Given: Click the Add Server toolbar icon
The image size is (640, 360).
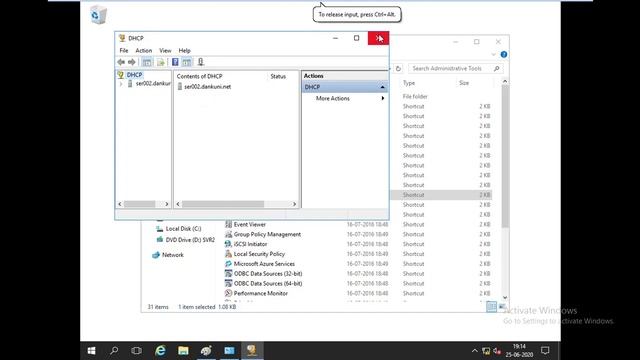Looking at the screenshot, I should point(200,62).
